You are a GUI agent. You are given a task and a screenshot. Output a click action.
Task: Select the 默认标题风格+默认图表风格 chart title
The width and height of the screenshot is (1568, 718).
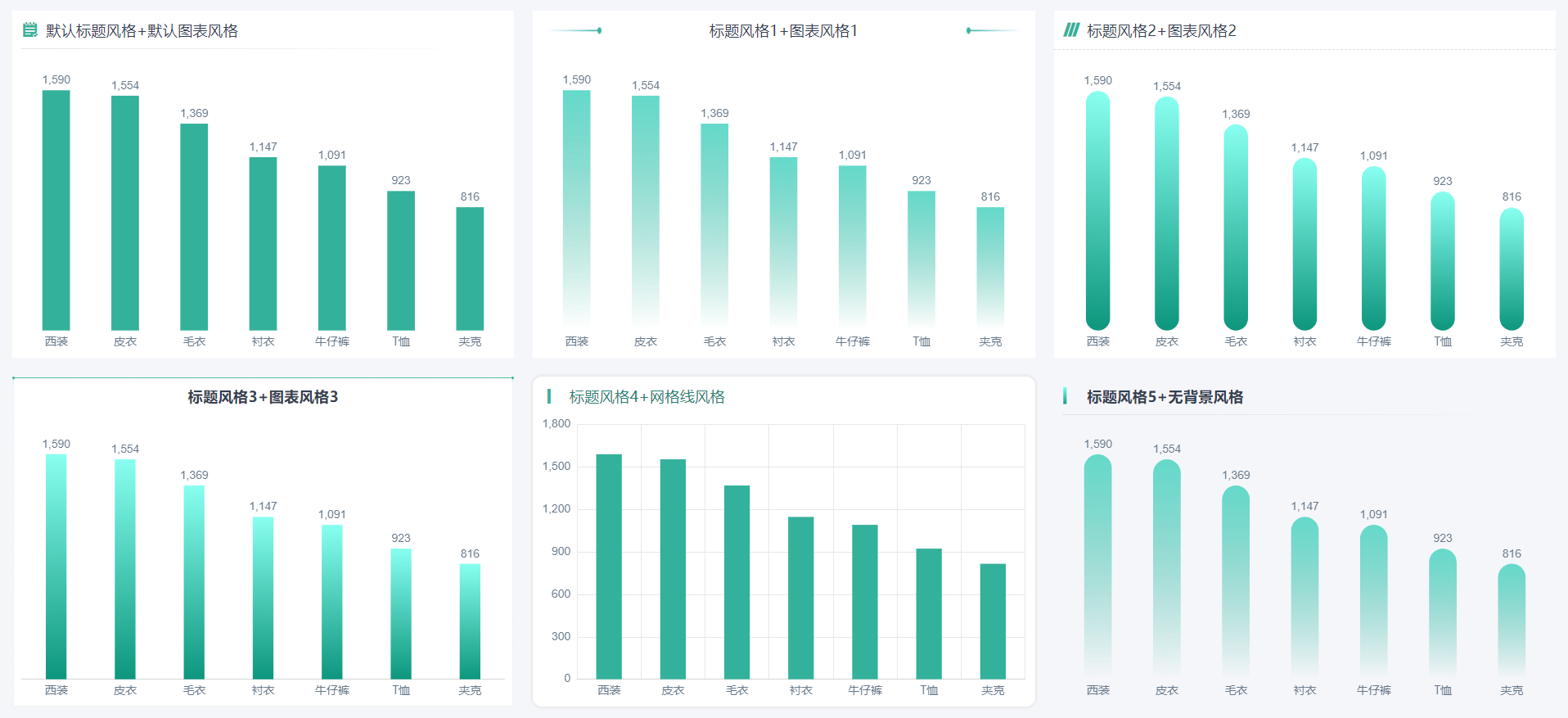(142, 31)
